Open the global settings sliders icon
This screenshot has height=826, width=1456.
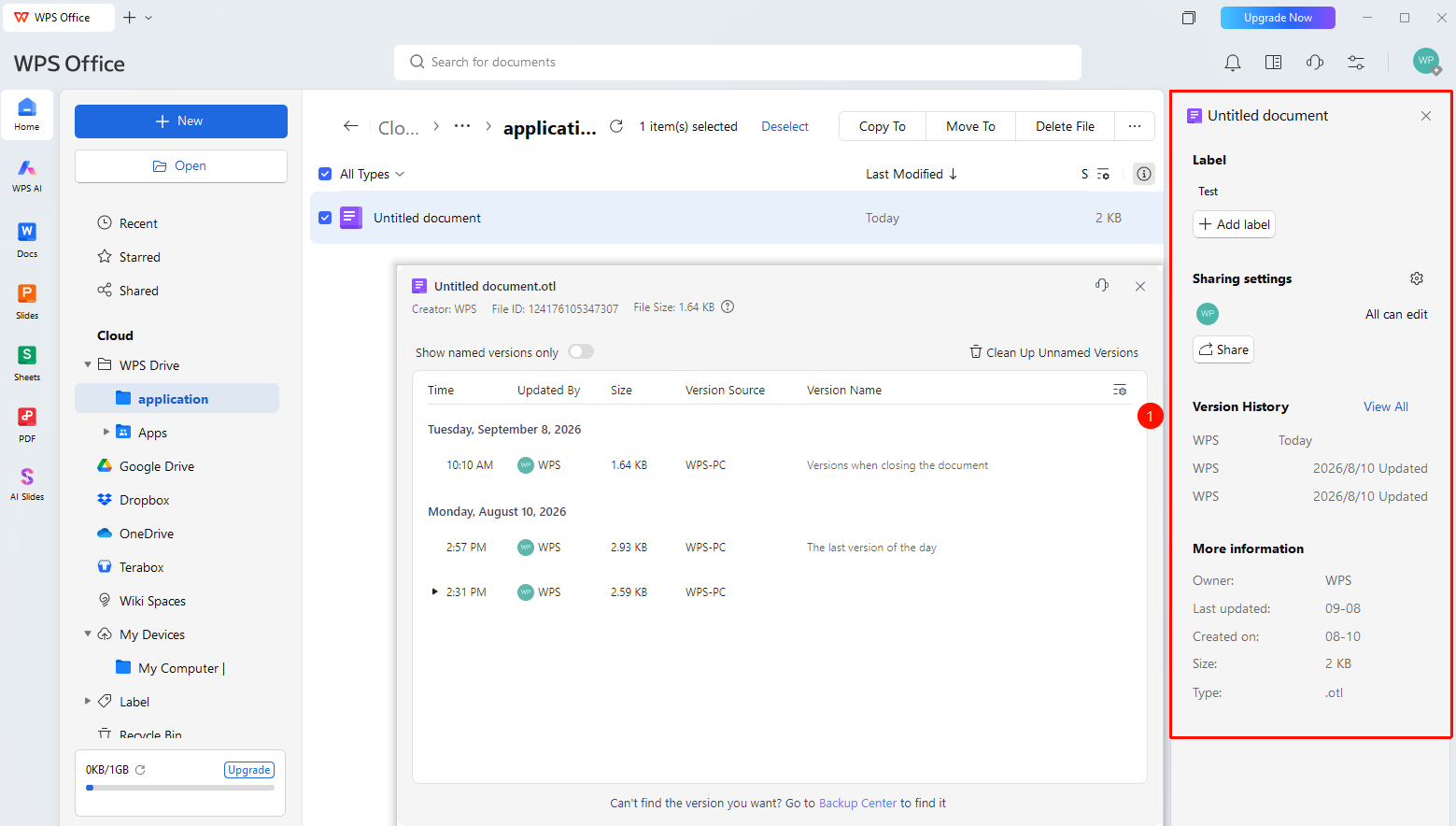click(x=1356, y=63)
